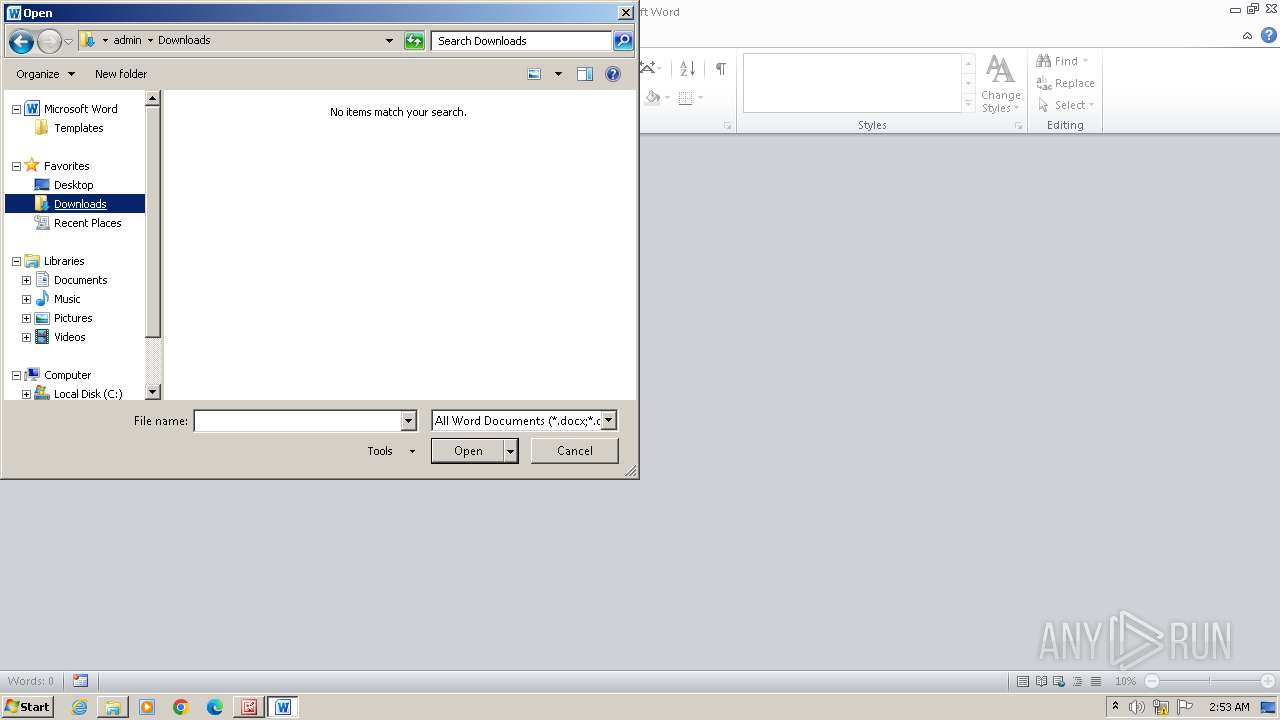Click the 10% zoom level in Word's status bar
Image resolution: width=1280 pixels, height=720 pixels.
[1125, 681]
